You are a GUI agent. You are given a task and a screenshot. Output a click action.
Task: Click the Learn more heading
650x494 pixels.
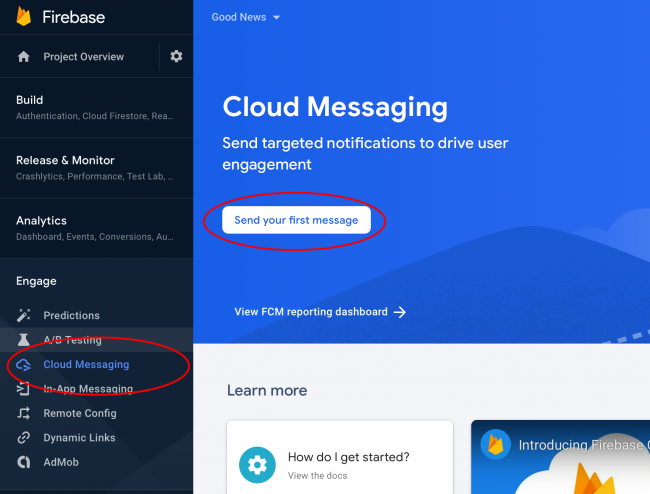tap(267, 390)
